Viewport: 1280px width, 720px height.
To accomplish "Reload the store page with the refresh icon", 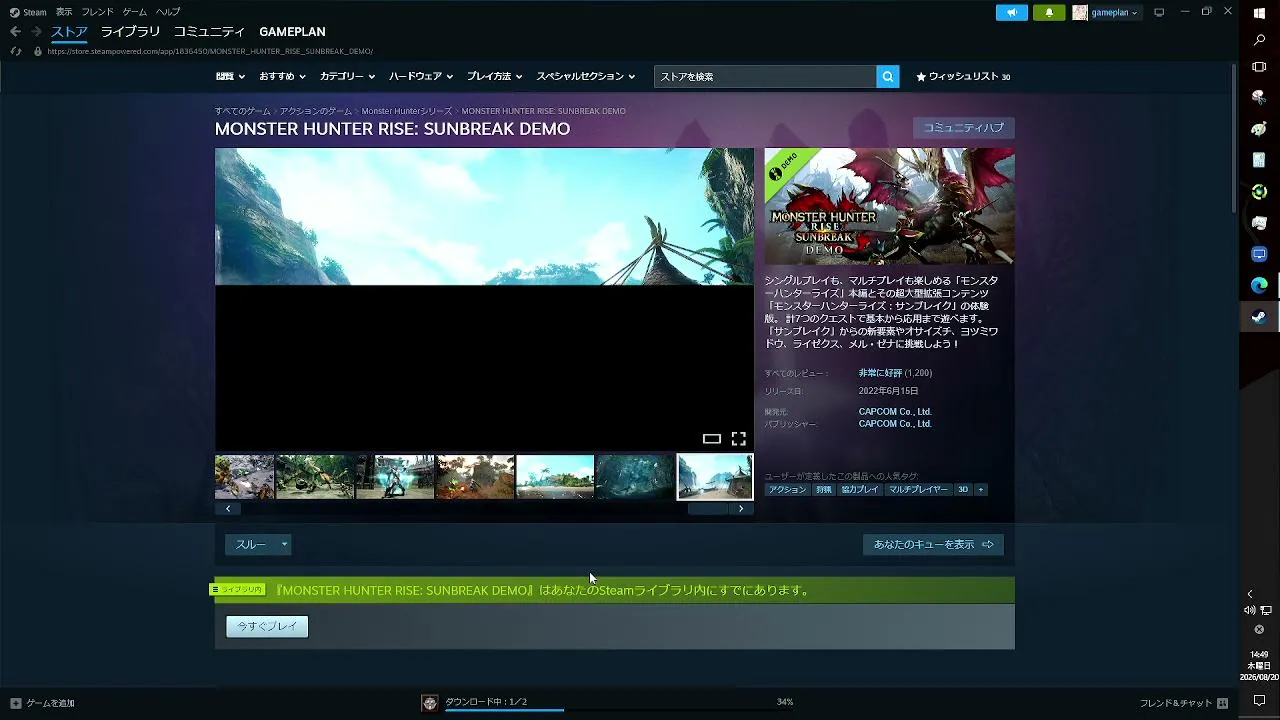I will (x=15, y=51).
